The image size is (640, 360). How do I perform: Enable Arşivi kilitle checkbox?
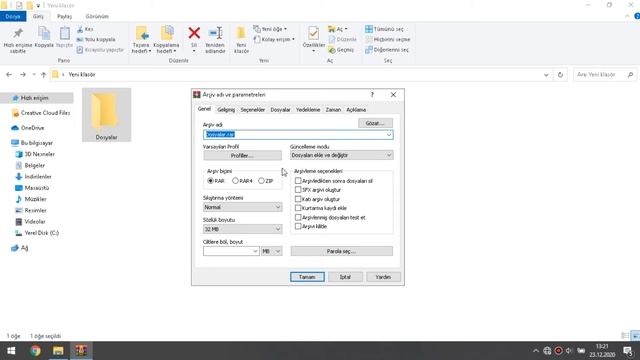pyautogui.click(x=298, y=227)
